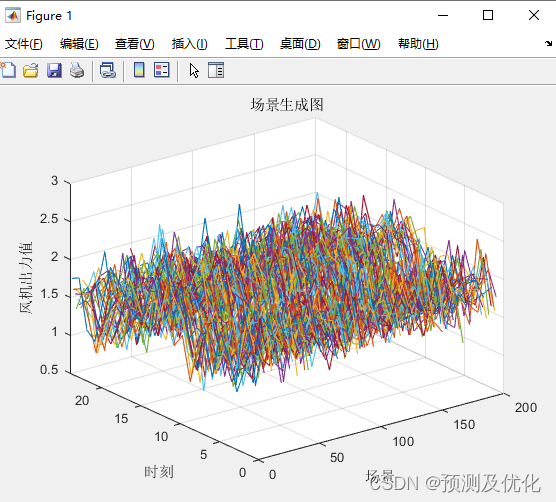Viewport: 556px width, 502px height.
Task: Minimize the Figure 1 window
Action: click(x=443, y=15)
